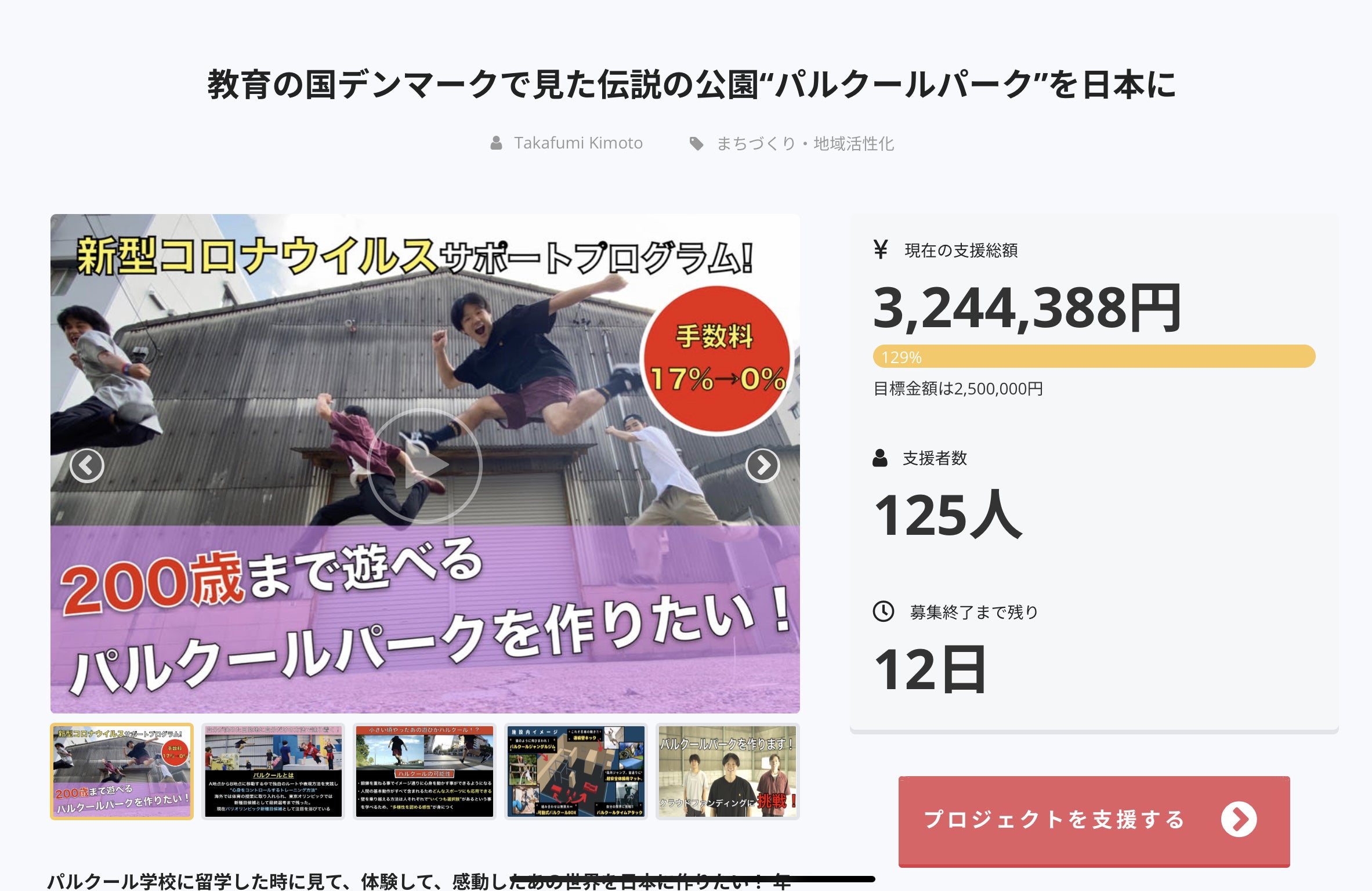
Task: Advance carousel with right arrow icon
Action: [762, 465]
